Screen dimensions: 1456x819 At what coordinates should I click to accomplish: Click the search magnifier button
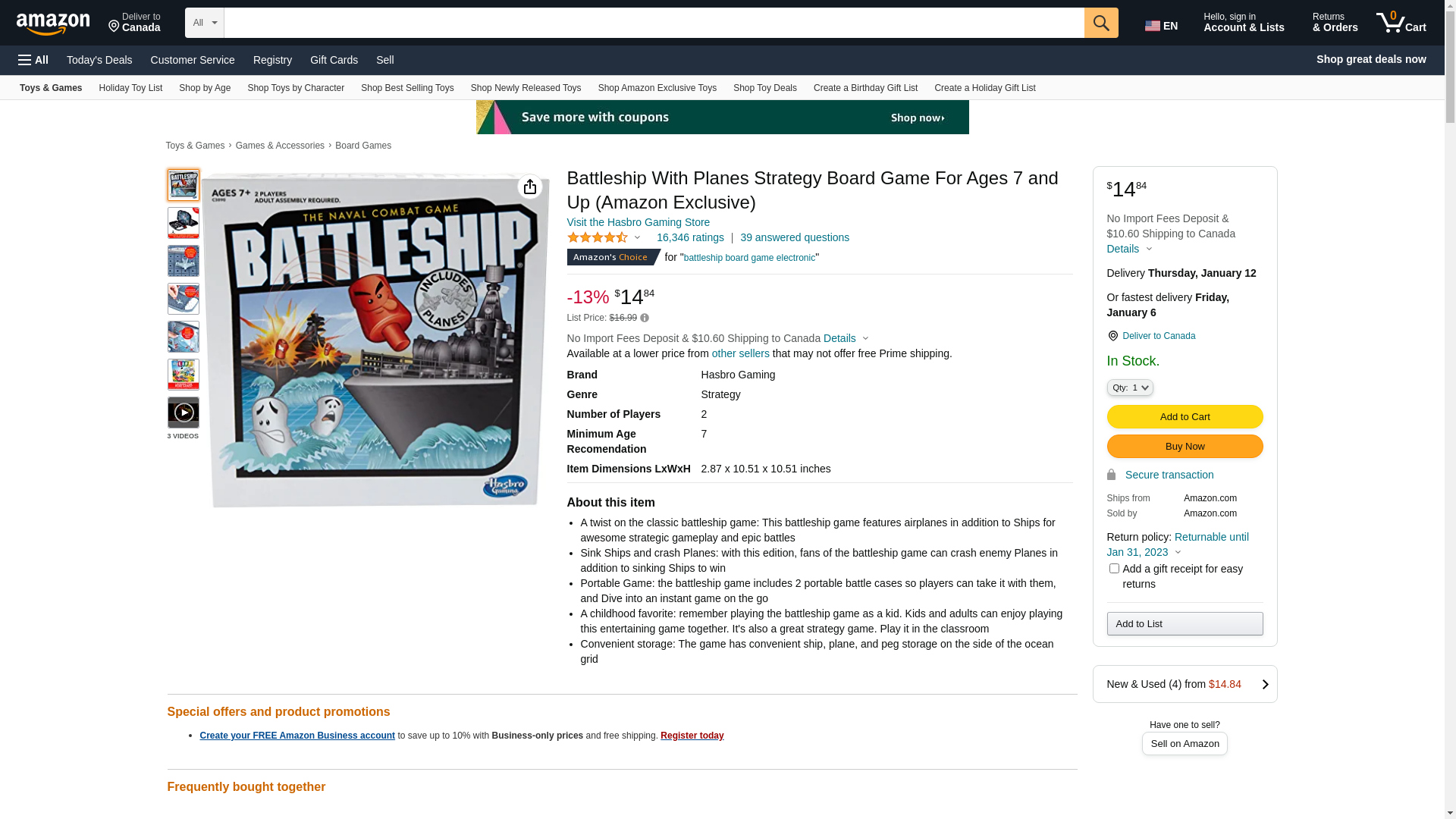pos(1101,23)
